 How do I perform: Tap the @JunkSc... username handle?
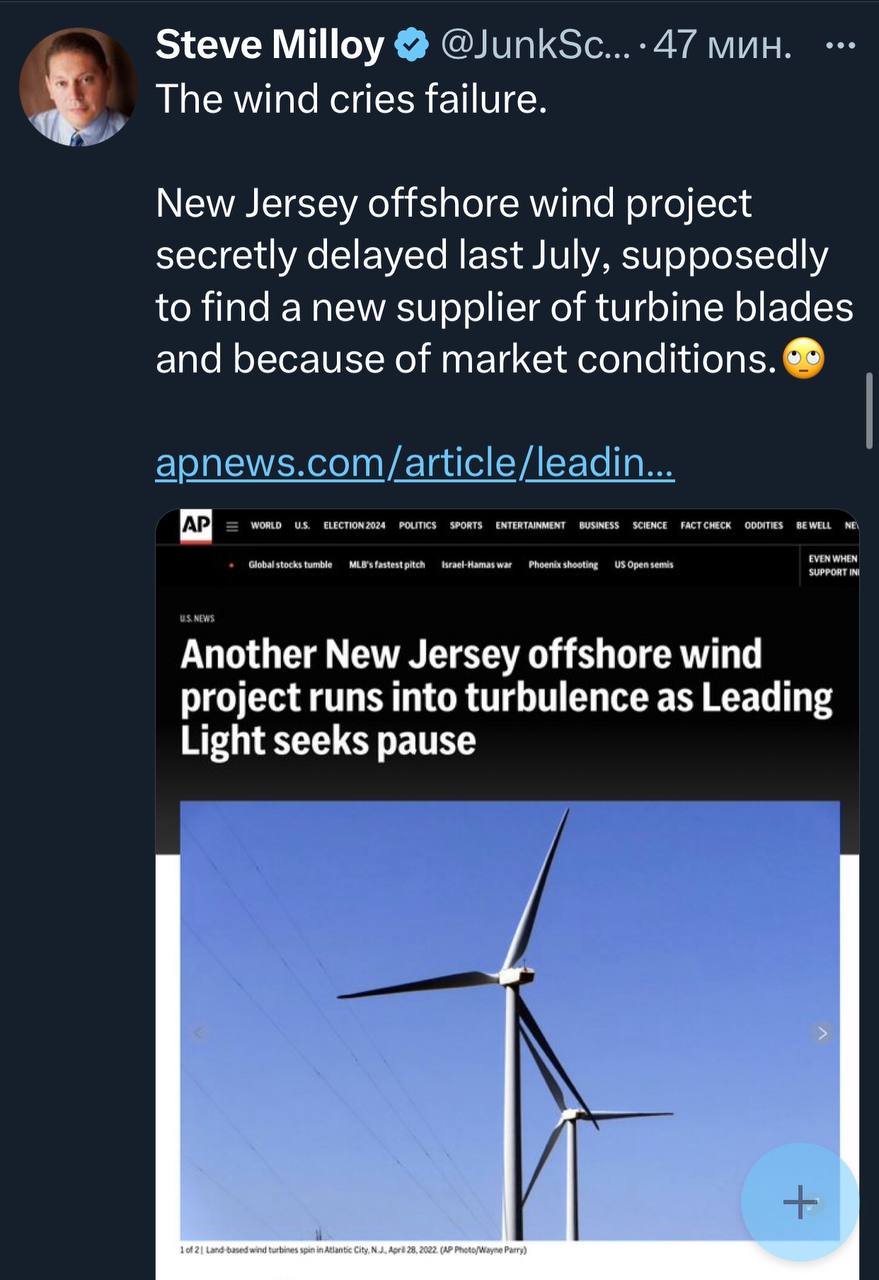coord(535,46)
